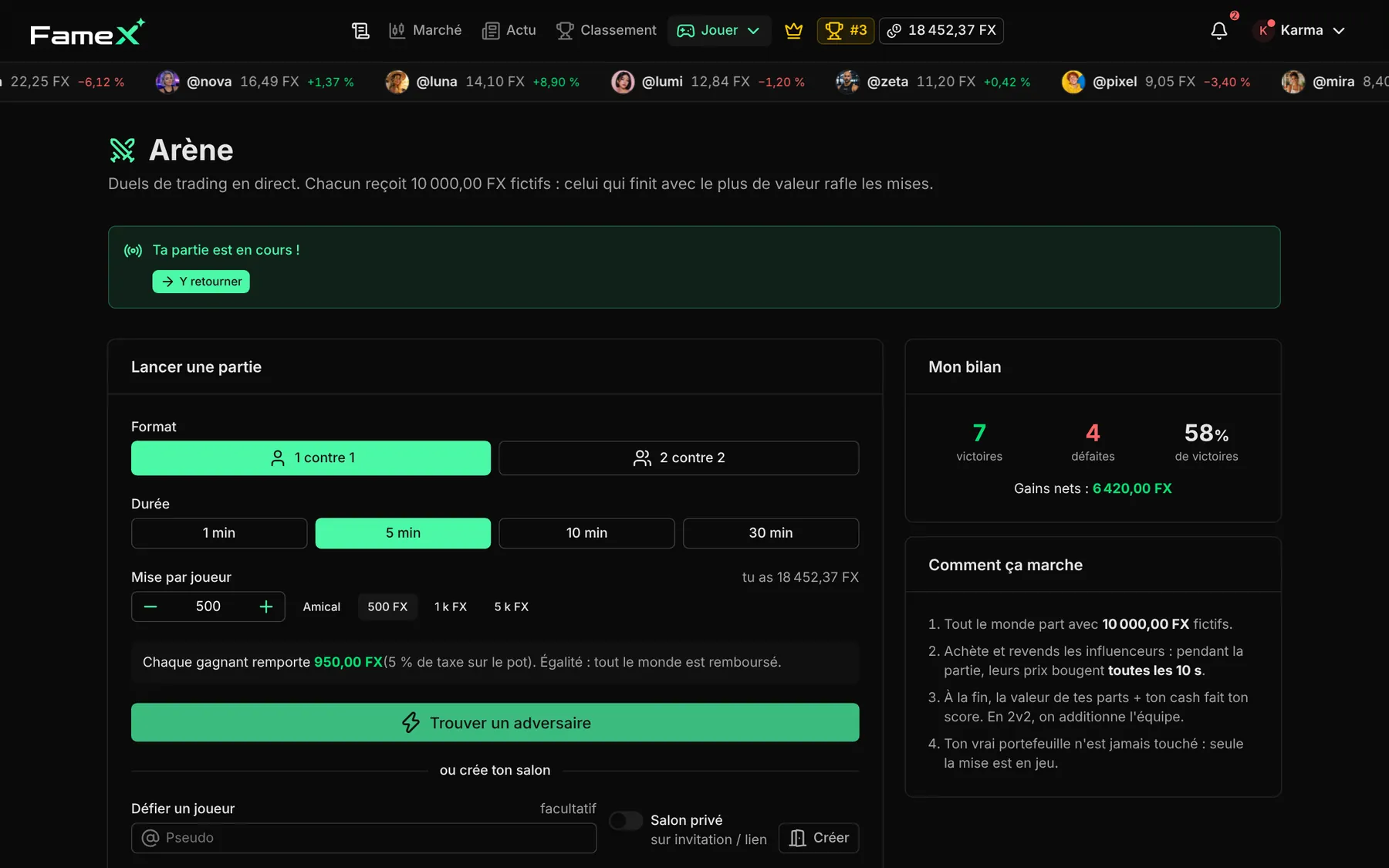
Task: Open the notifications bell
Action: tap(1218, 31)
